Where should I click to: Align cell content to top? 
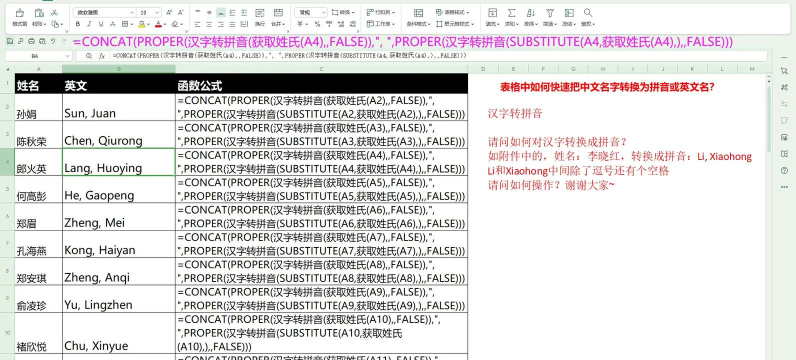(x=197, y=12)
